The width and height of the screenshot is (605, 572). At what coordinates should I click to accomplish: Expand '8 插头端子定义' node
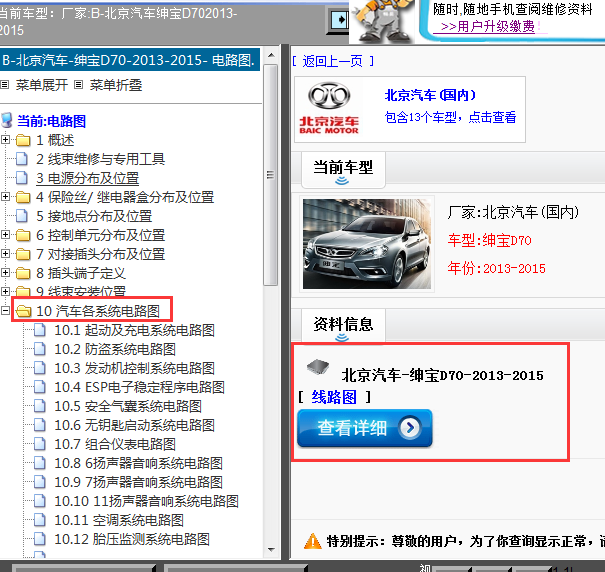pyautogui.click(x=5, y=272)
